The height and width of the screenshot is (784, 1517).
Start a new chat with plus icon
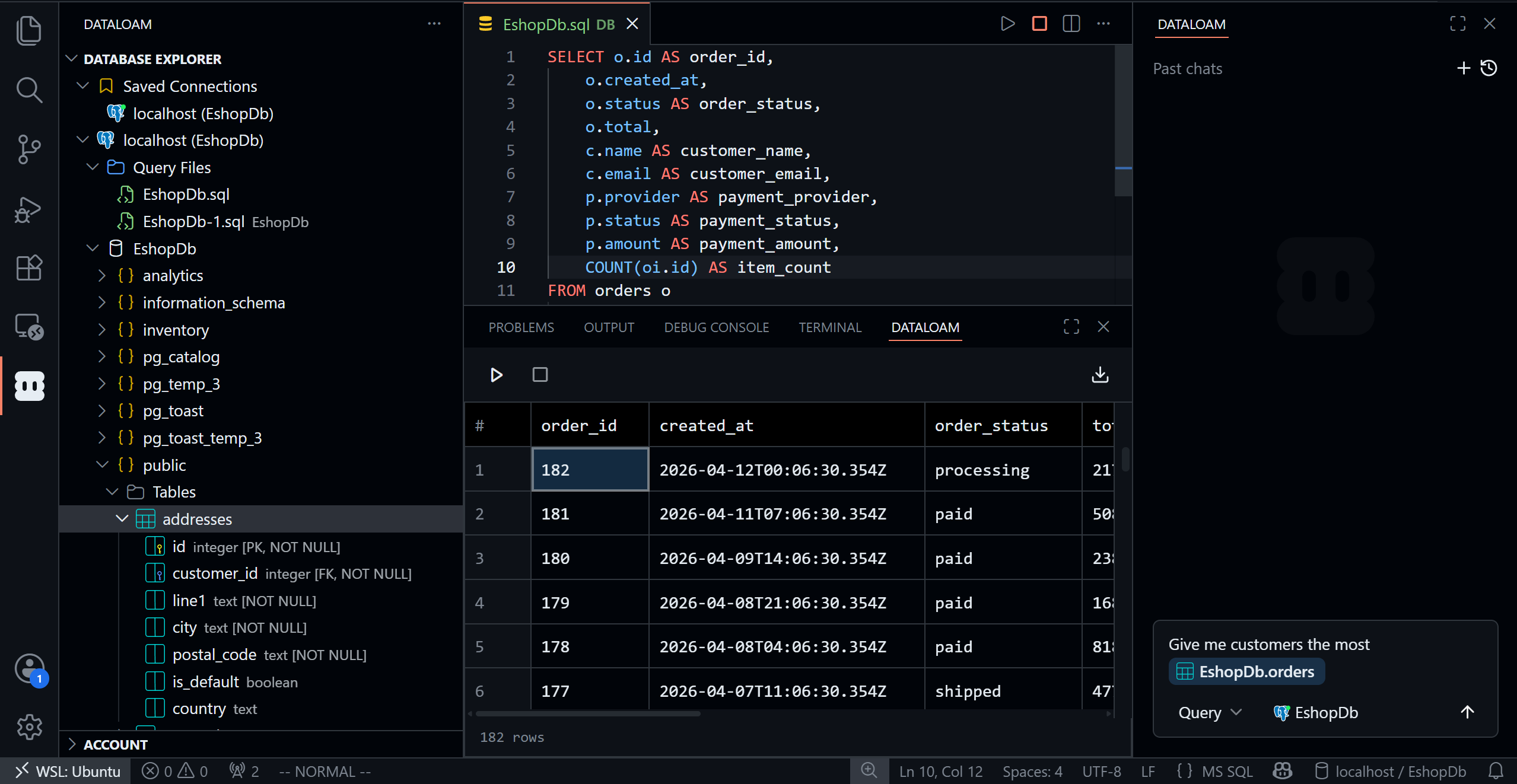coord(1464,68)
